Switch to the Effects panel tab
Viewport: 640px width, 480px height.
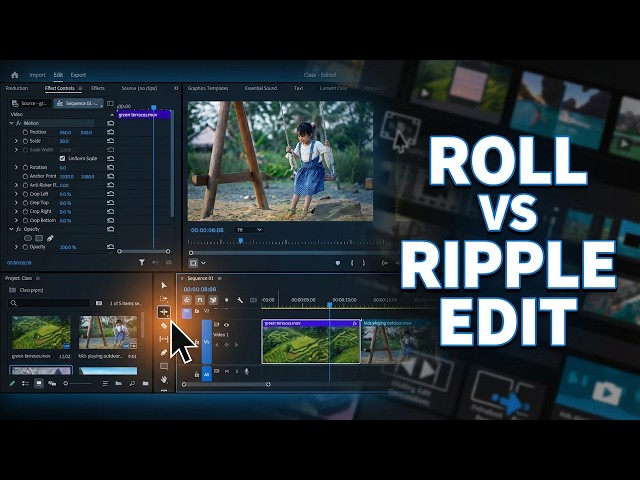(x=98, y=88)
